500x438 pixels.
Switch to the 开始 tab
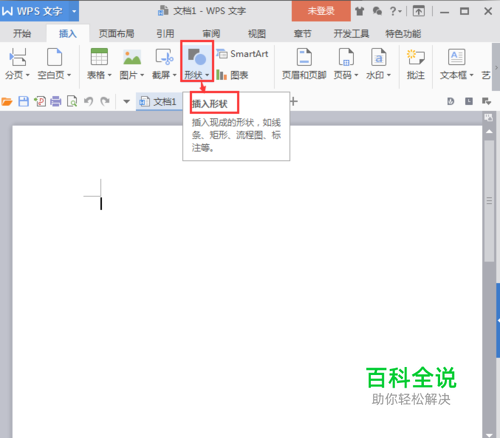click(x=22, y=34)
